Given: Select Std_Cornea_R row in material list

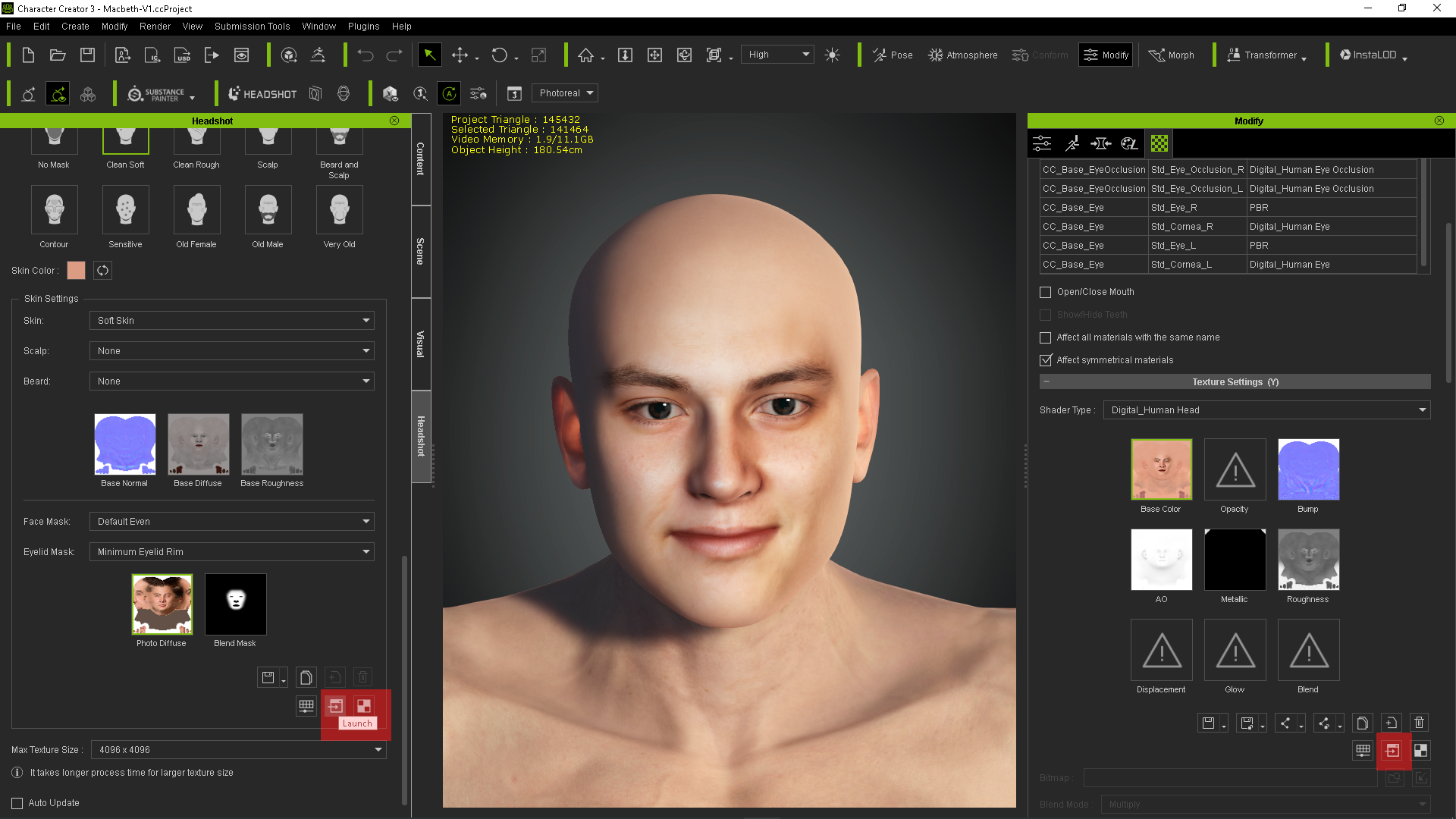Looking at the screenshot, I should [1228, 226].
